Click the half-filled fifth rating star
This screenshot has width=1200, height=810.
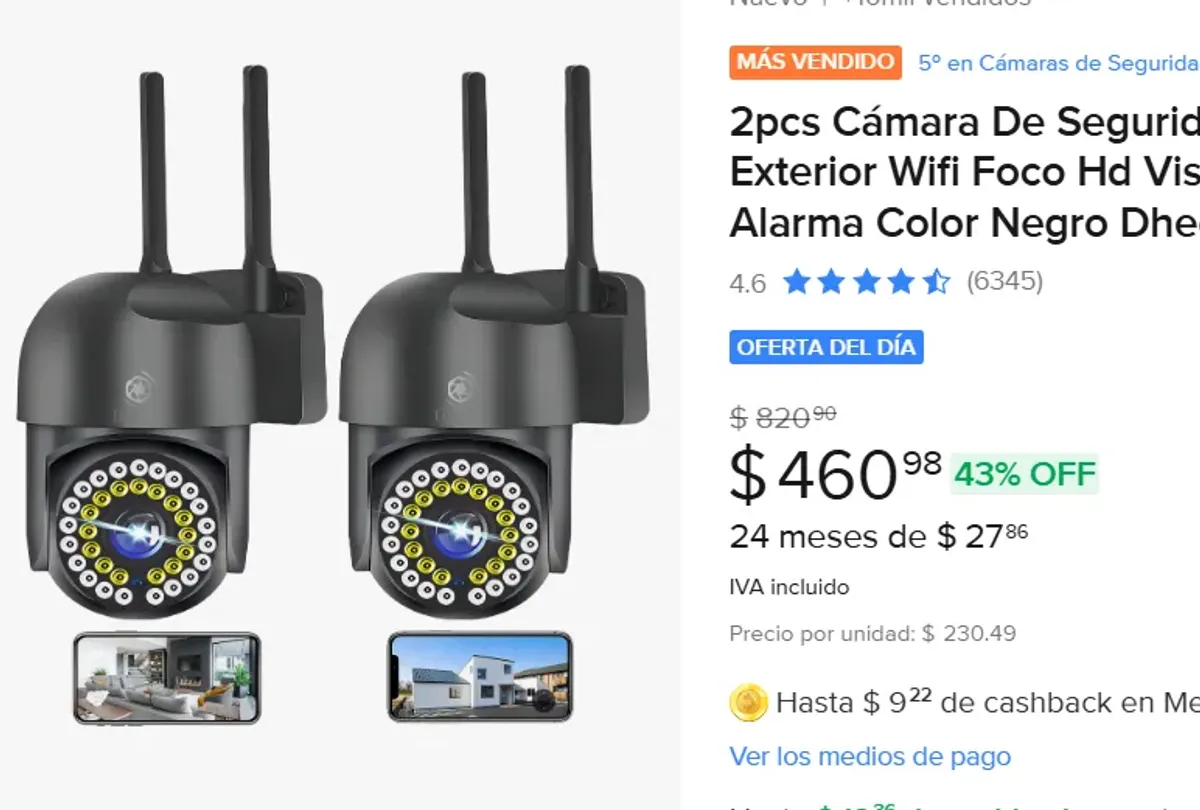coord(938,281)
